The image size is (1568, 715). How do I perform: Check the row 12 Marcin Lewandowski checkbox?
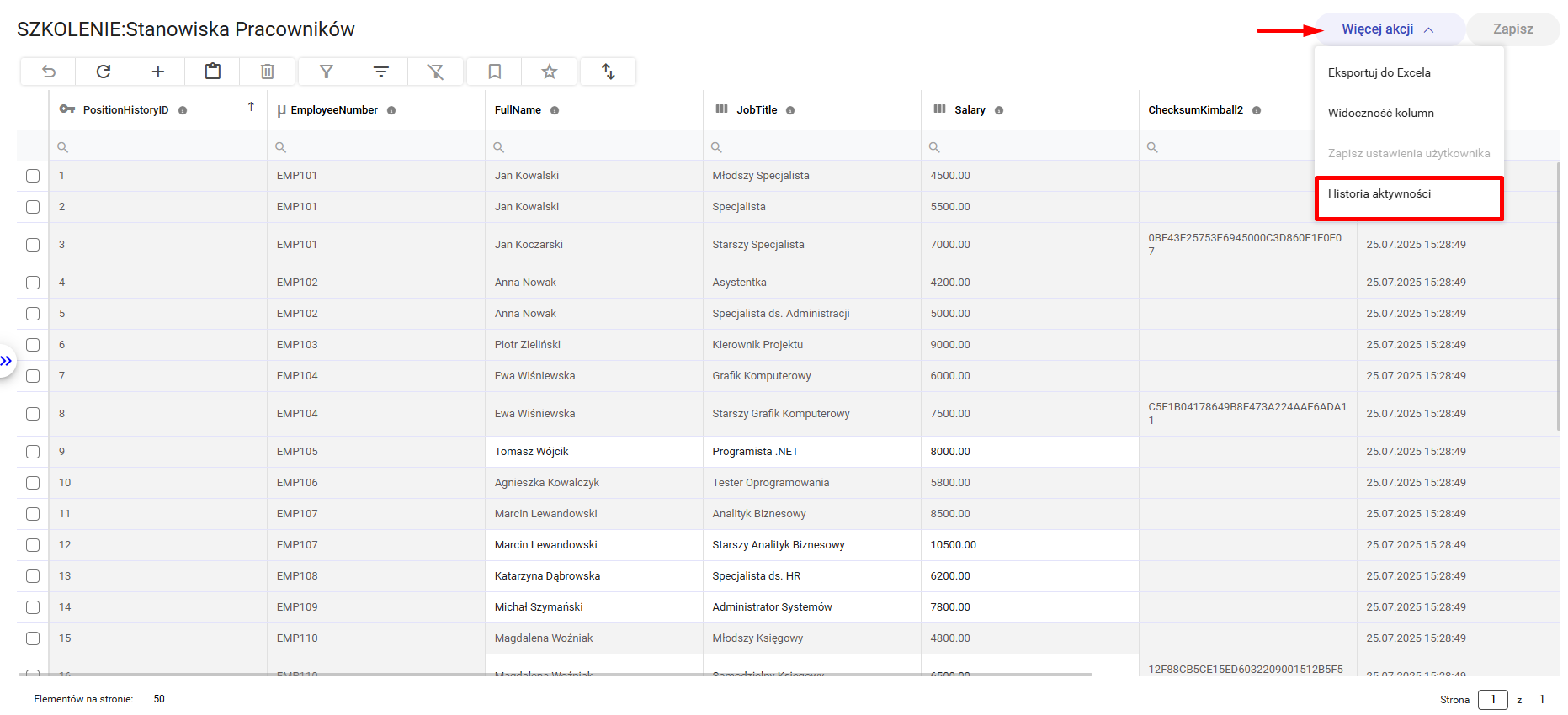point(33,545)
